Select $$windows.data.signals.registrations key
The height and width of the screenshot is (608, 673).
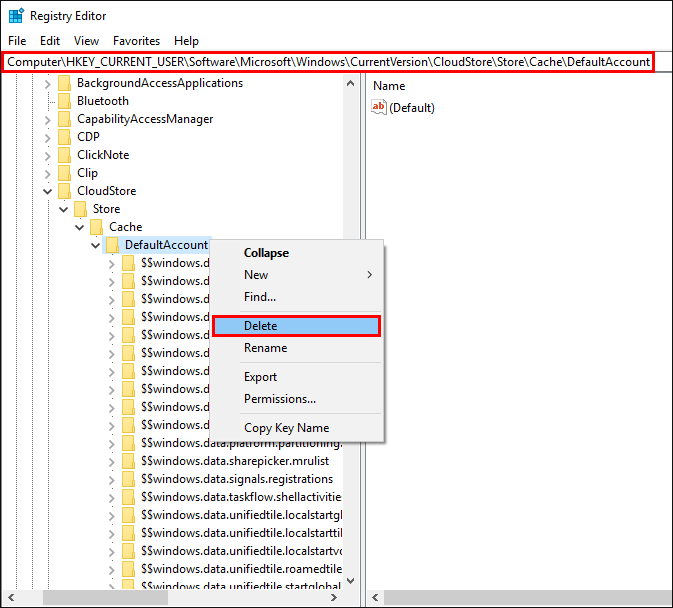(x=237, y=479)
